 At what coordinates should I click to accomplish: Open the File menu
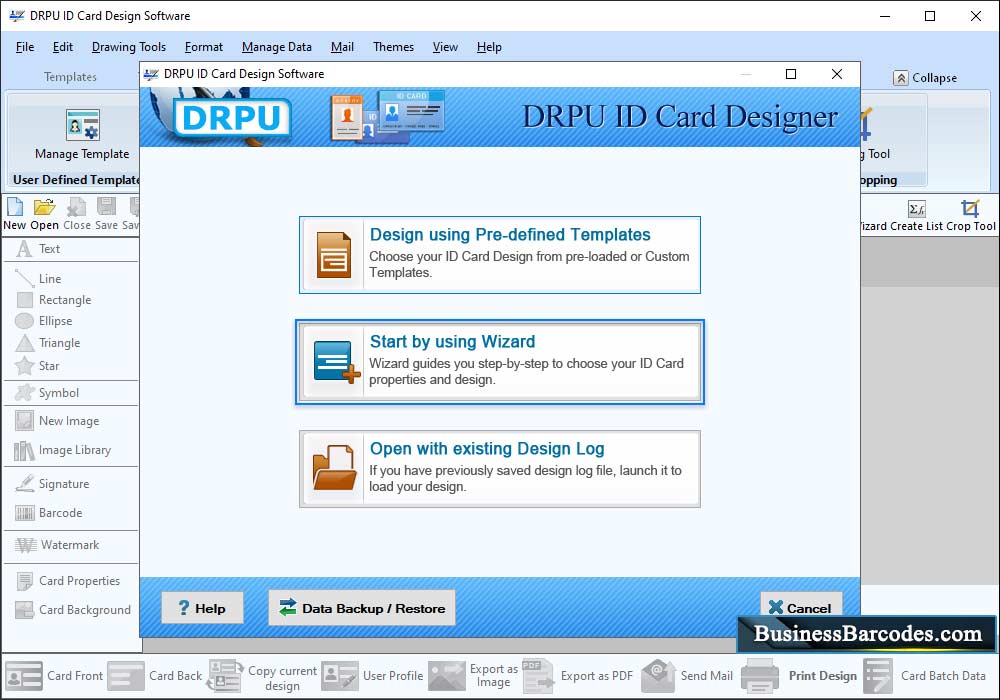25,47
